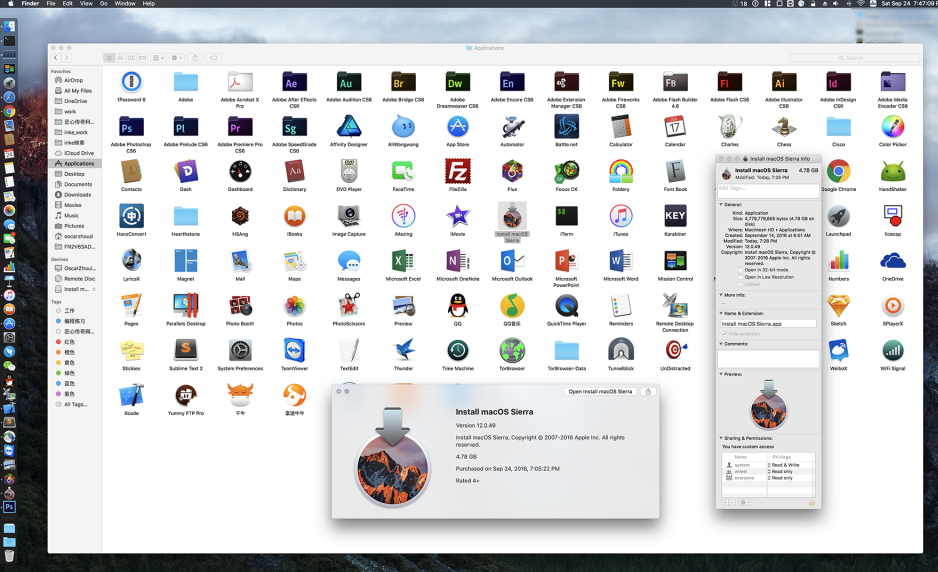Click the FileZilla application icon

(457, 171)
